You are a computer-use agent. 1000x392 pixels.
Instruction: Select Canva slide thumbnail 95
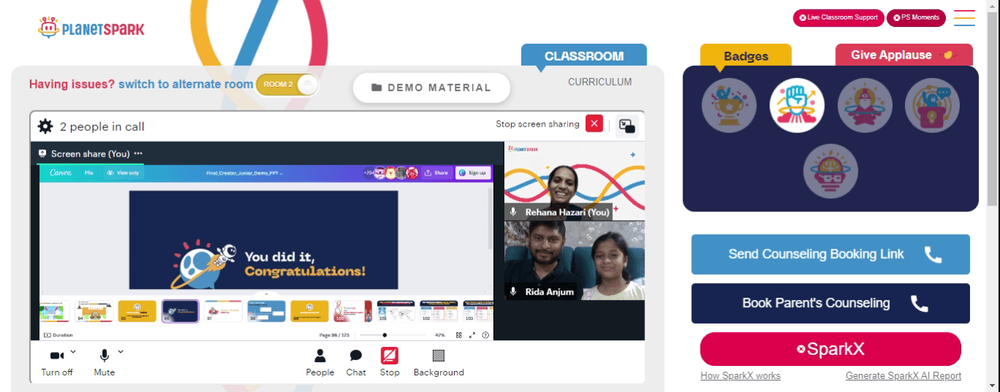click(x=137, y=312)
